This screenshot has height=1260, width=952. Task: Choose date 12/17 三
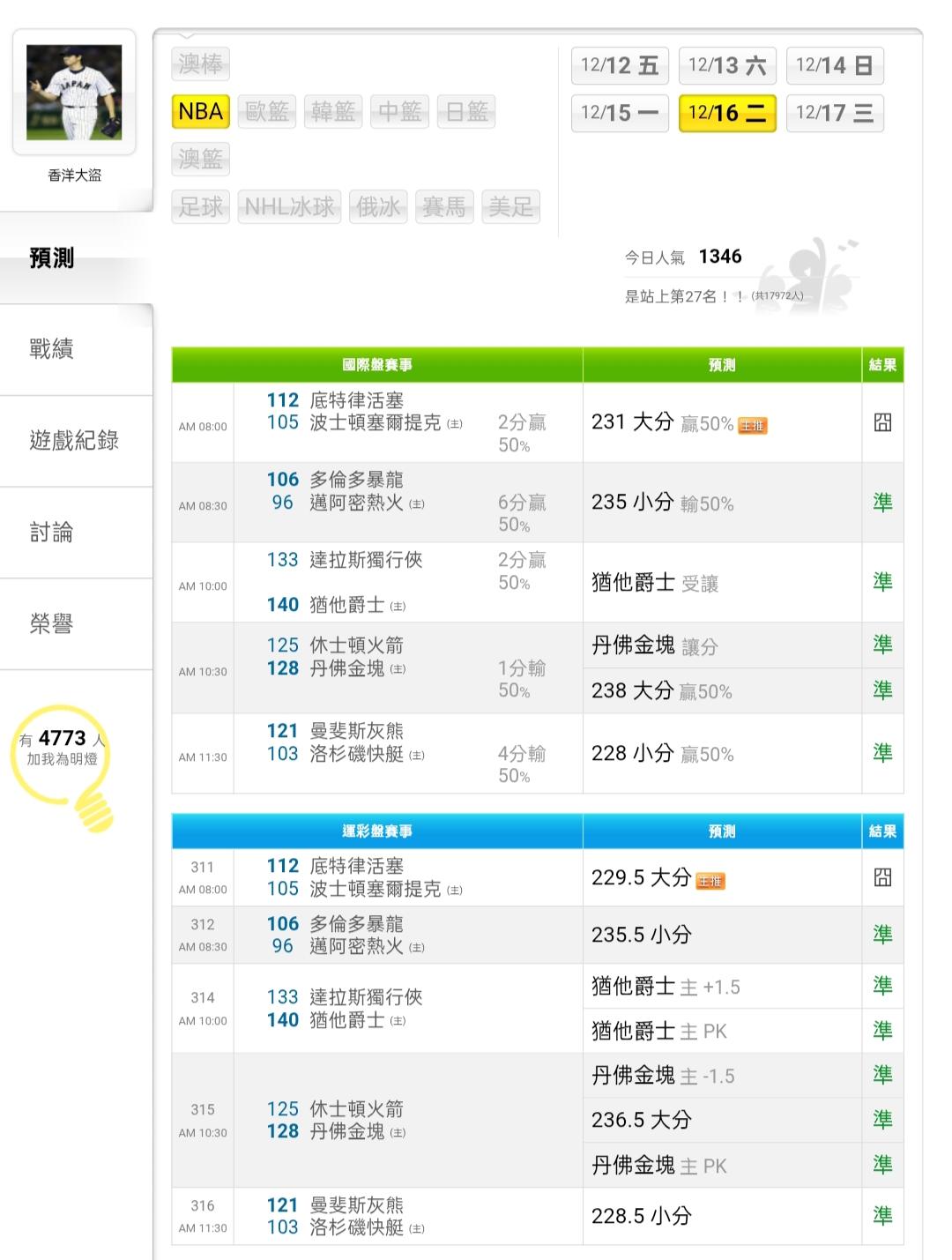pos(834,113)
